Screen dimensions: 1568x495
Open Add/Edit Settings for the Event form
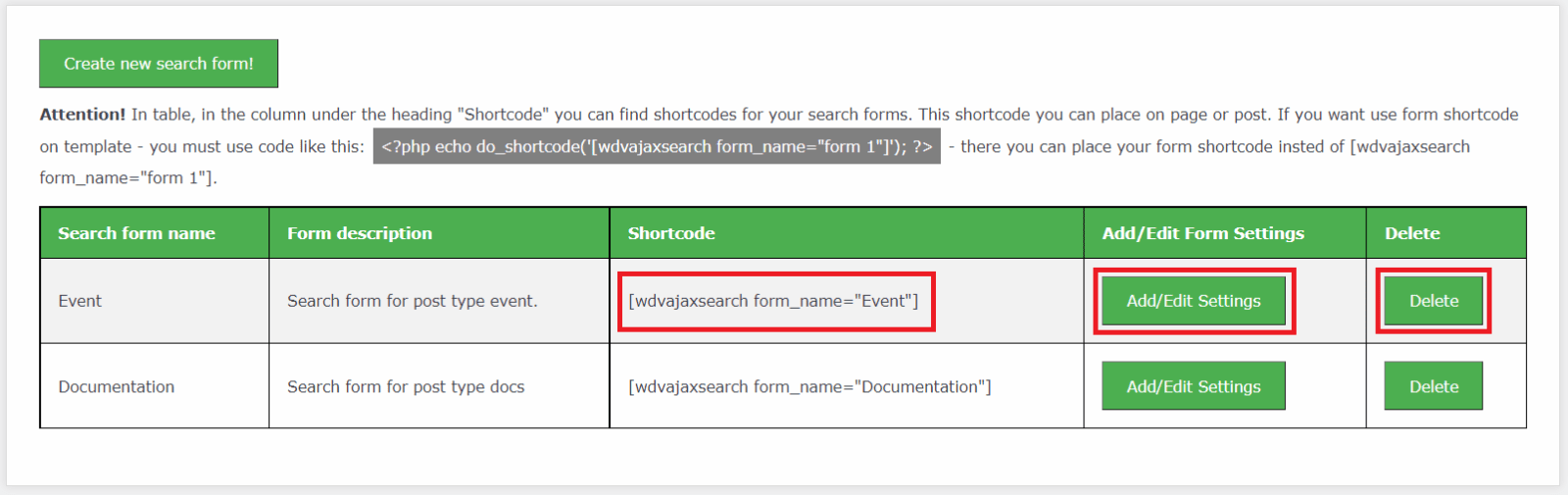1193,301
